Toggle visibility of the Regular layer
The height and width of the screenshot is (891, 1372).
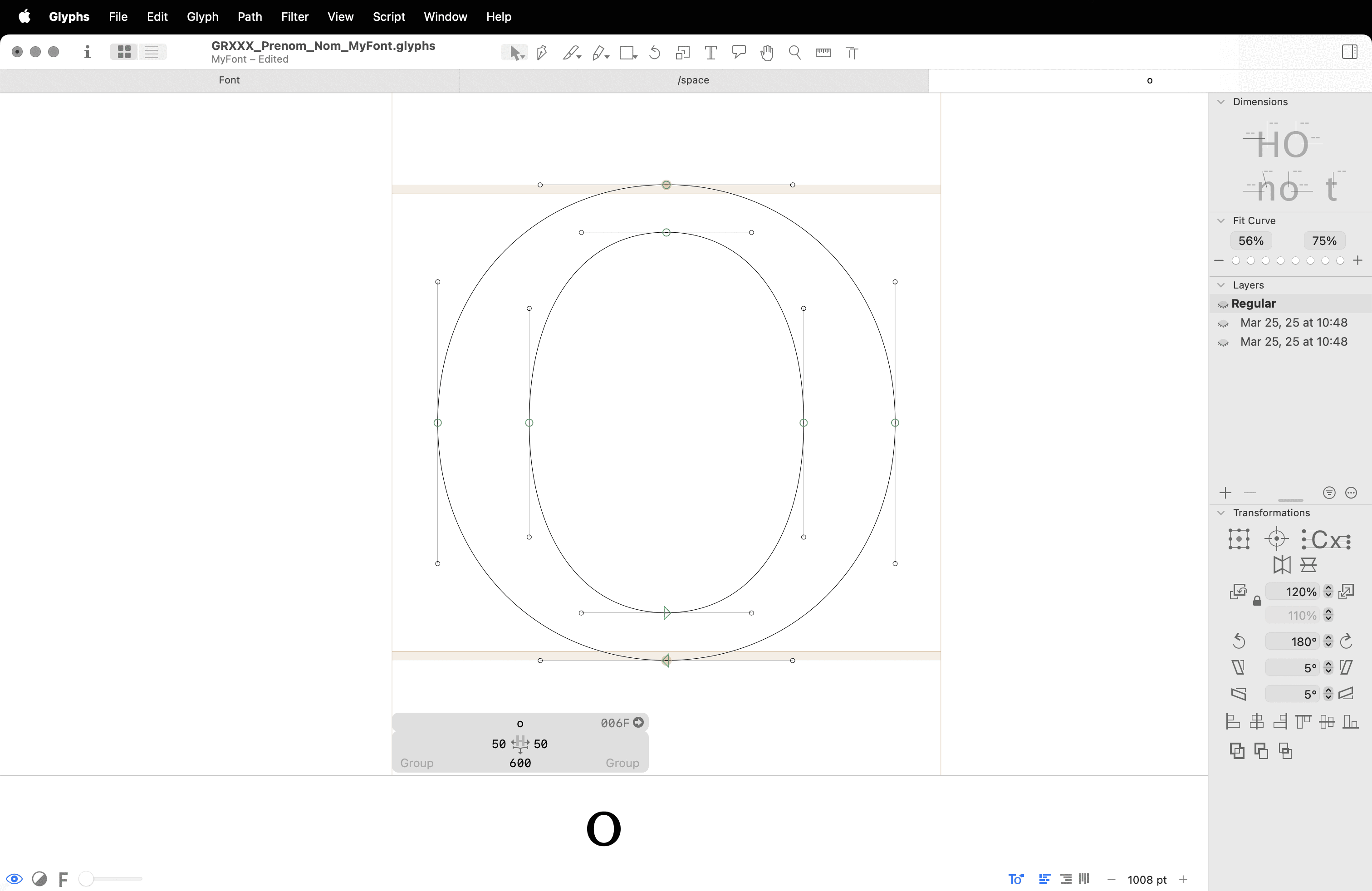(1223, 304)
